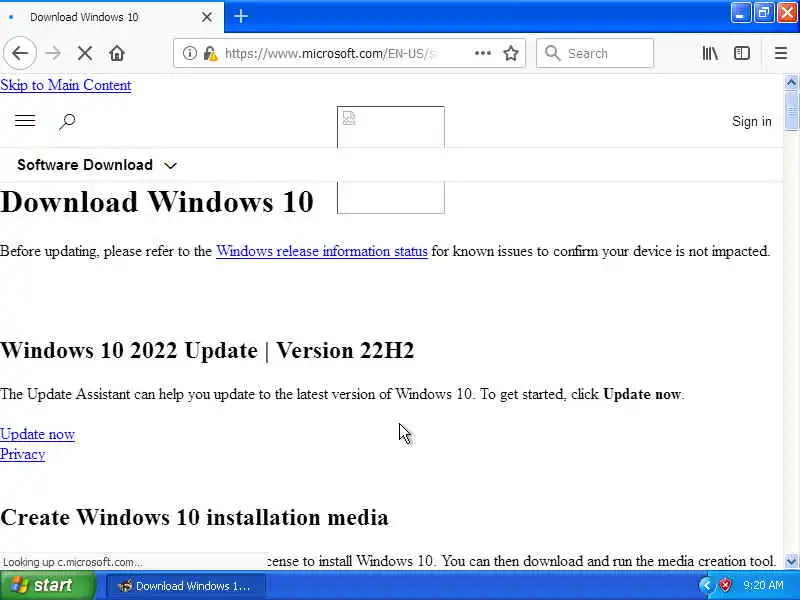The height and width of the screenshot is (600, 800).
Task: Click Windows 10 2022 Update heading
Action: 207,351
